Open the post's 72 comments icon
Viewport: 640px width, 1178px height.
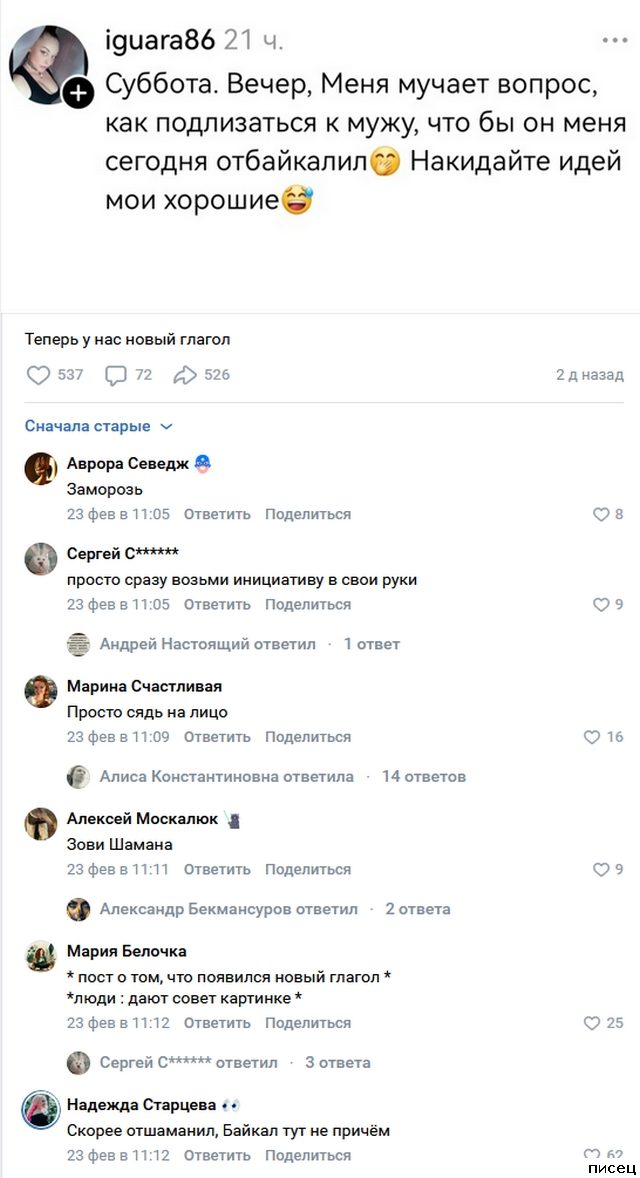[x=116, y=375]
